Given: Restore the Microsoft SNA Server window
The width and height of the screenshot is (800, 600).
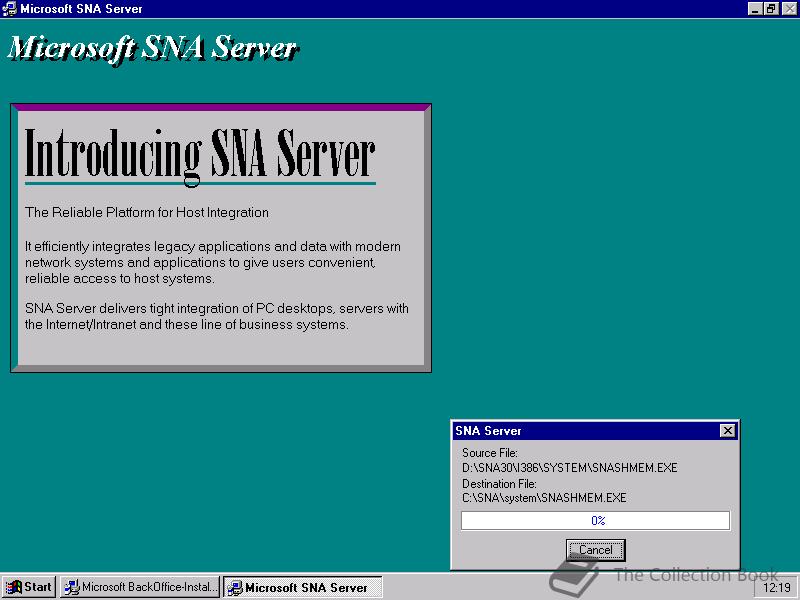Looking at the screenshot, I should coord(771,8).
